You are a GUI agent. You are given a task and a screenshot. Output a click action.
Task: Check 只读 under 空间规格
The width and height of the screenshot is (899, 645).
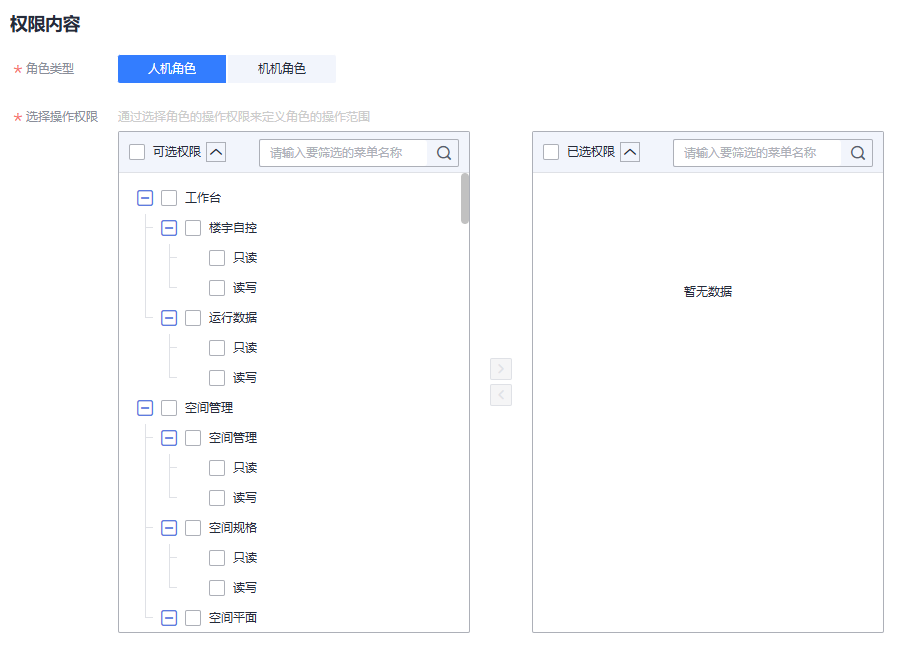tap(217, 558)
